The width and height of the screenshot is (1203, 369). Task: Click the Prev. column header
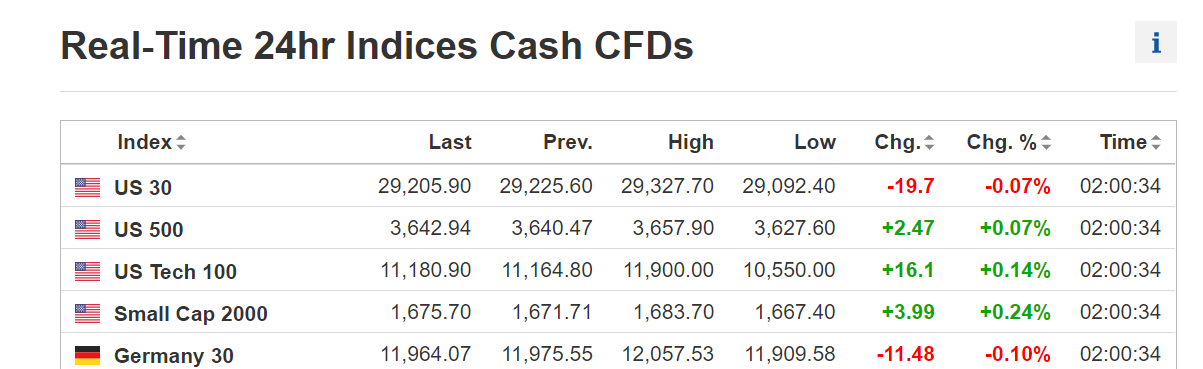(x=568, y=142)
